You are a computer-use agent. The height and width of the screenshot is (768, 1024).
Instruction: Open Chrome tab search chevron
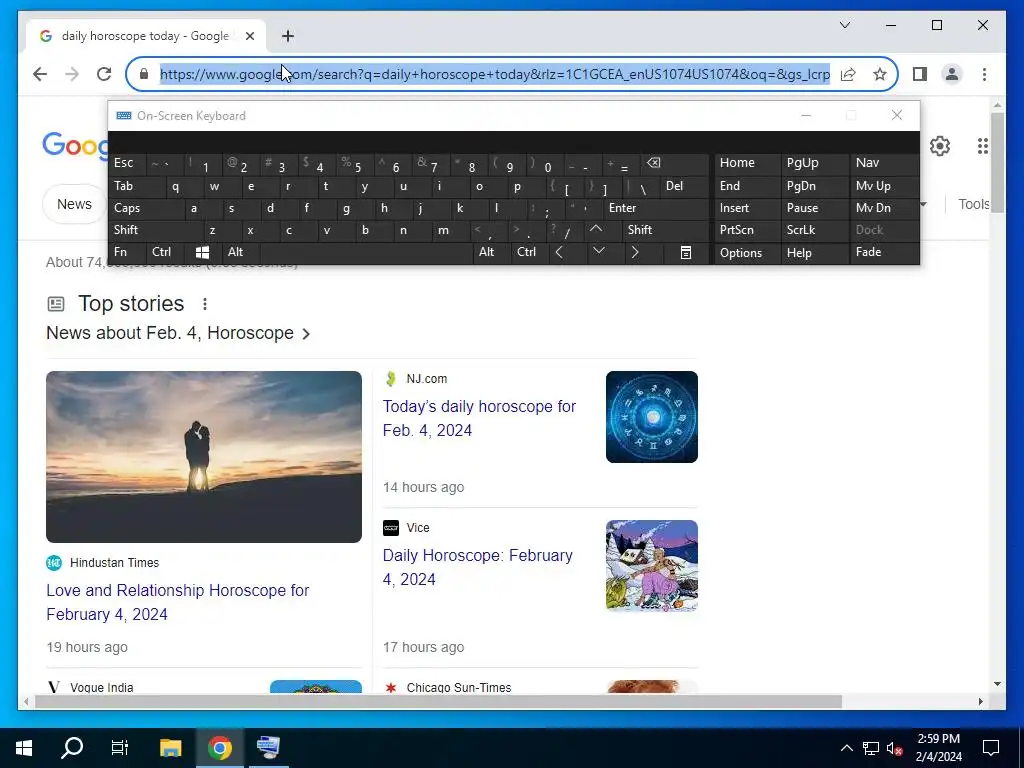click(x=844, y=25)
